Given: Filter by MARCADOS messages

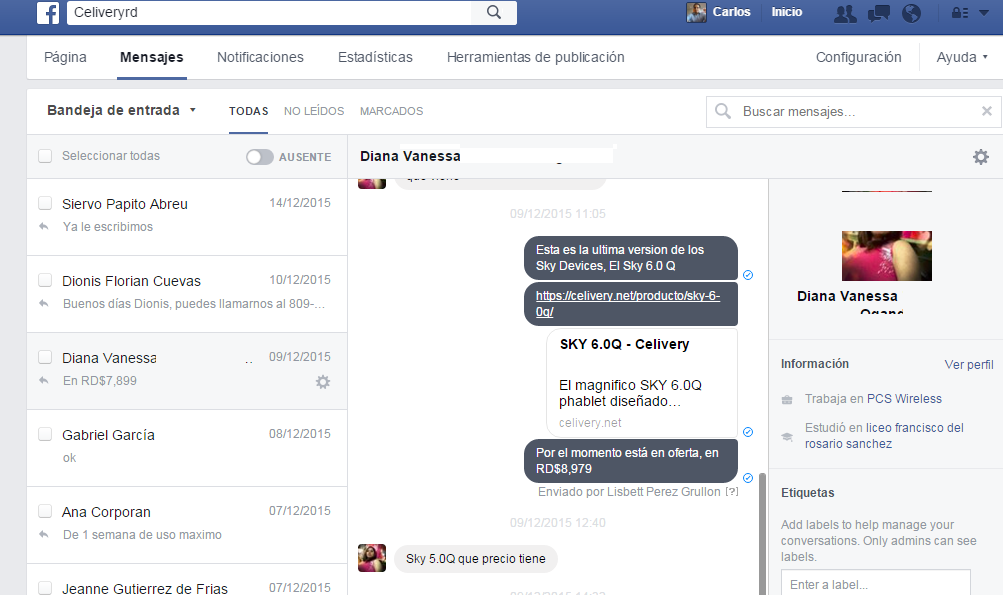Looking at the screenshot, I should (x=391, y=111).
